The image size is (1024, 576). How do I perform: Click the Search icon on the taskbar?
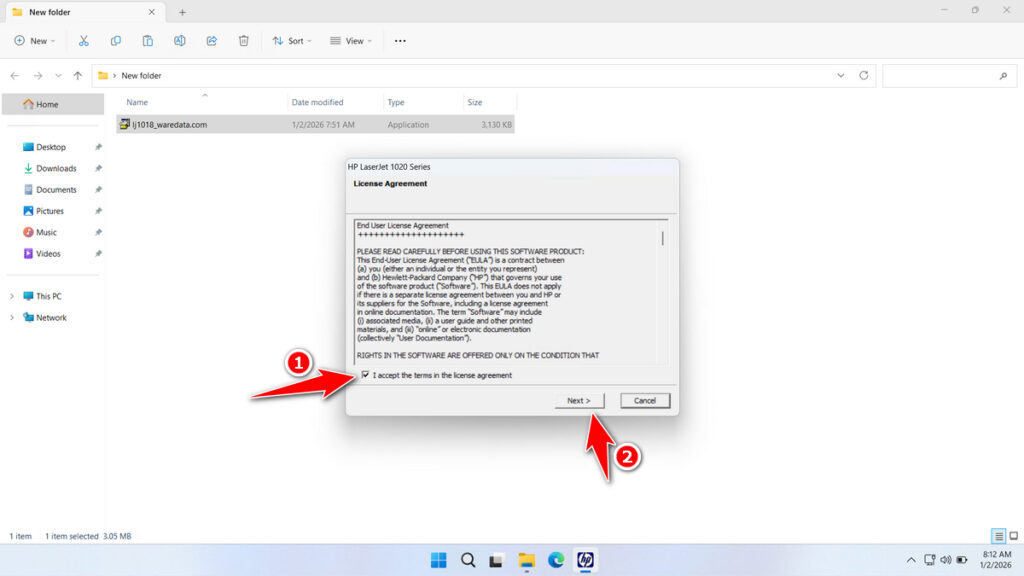468,560
